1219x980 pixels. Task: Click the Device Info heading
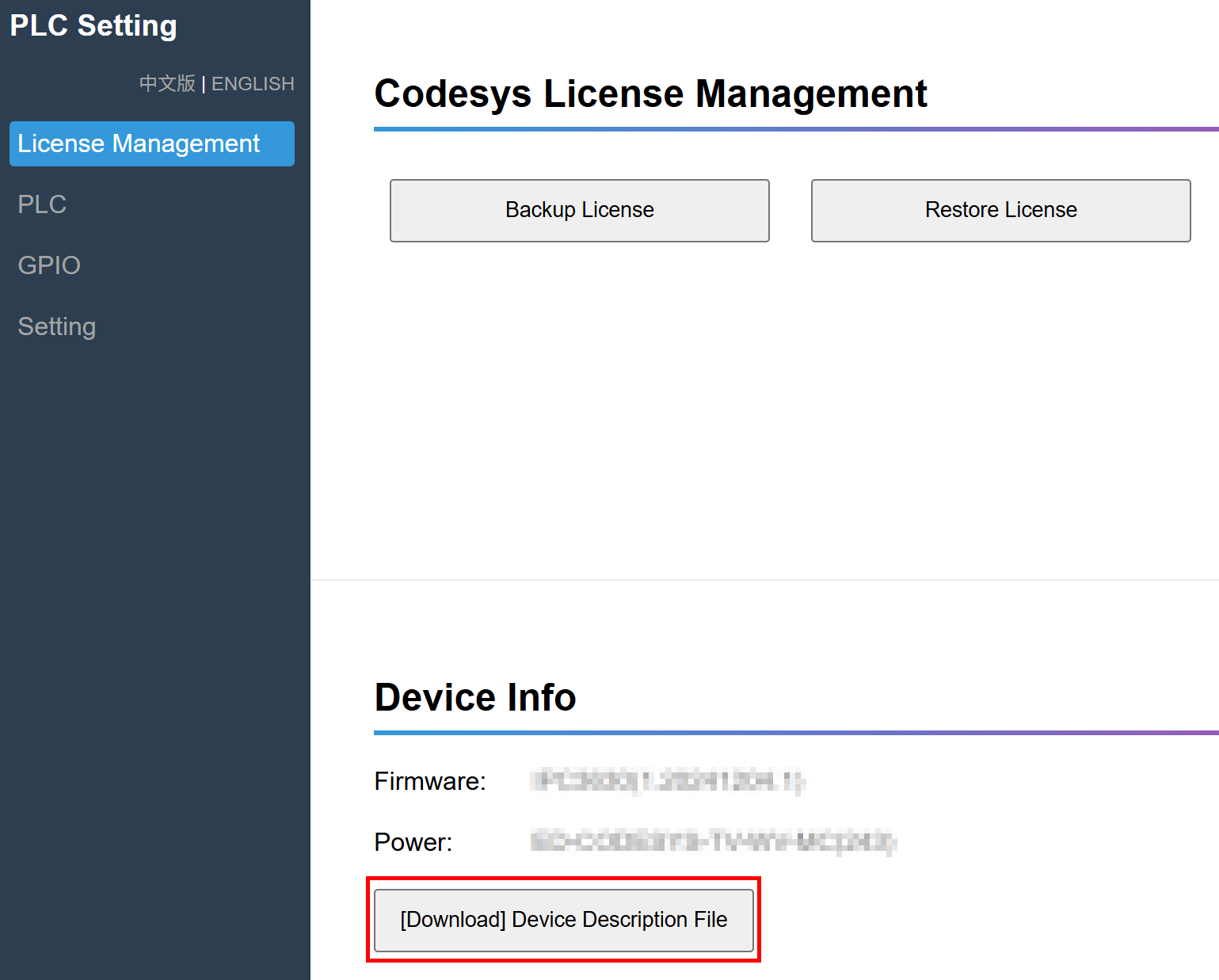[474, 697]
